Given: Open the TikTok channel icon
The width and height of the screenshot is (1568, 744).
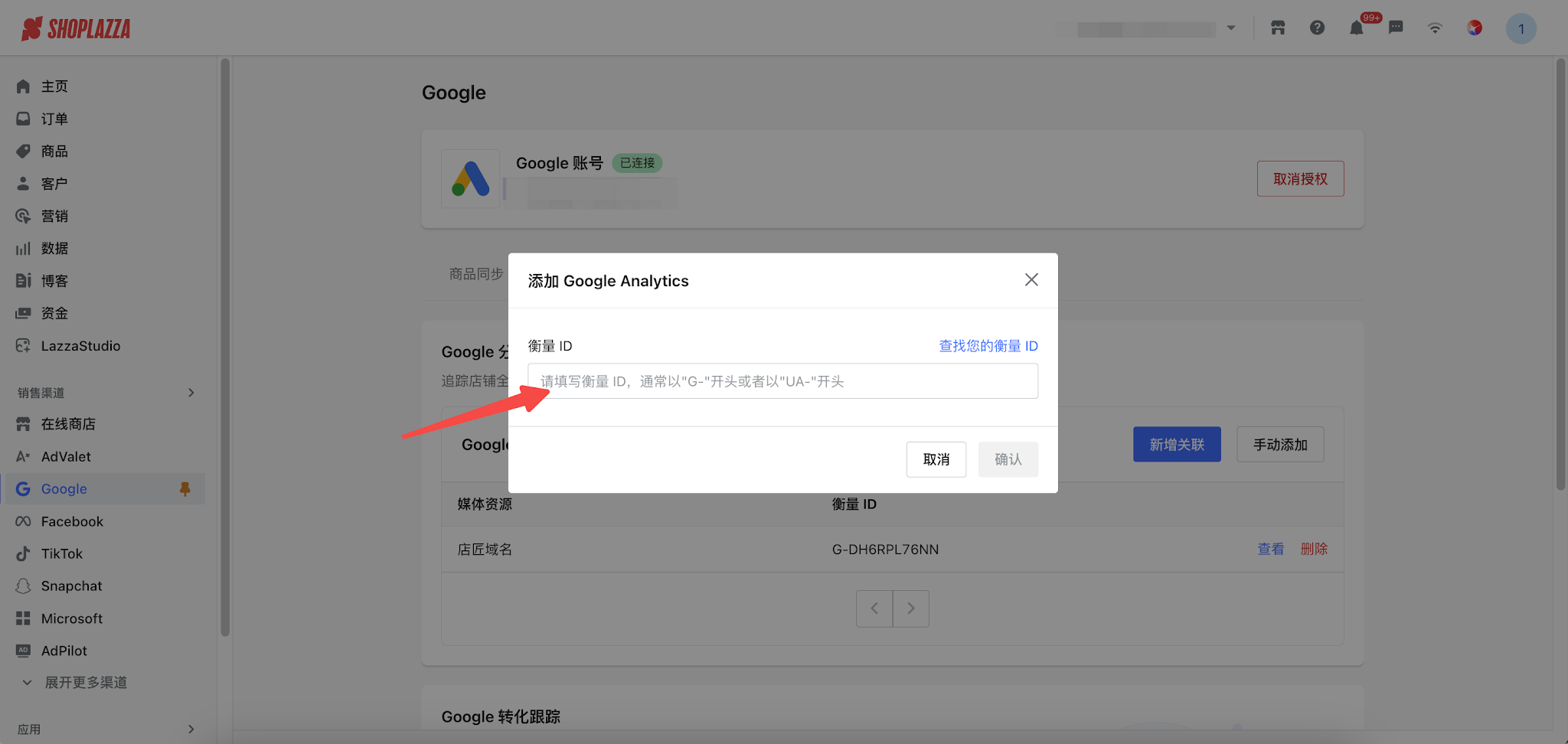Looking at the screenshot, I should pyautogui.click(x=23, y=553).
